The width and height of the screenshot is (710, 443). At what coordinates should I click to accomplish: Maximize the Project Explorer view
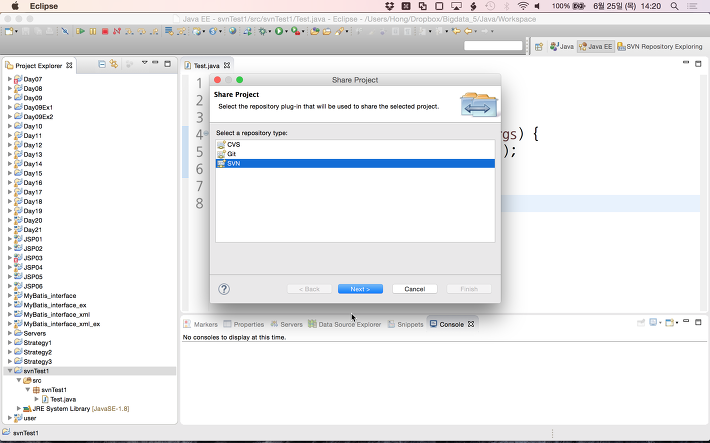point(168,64)
